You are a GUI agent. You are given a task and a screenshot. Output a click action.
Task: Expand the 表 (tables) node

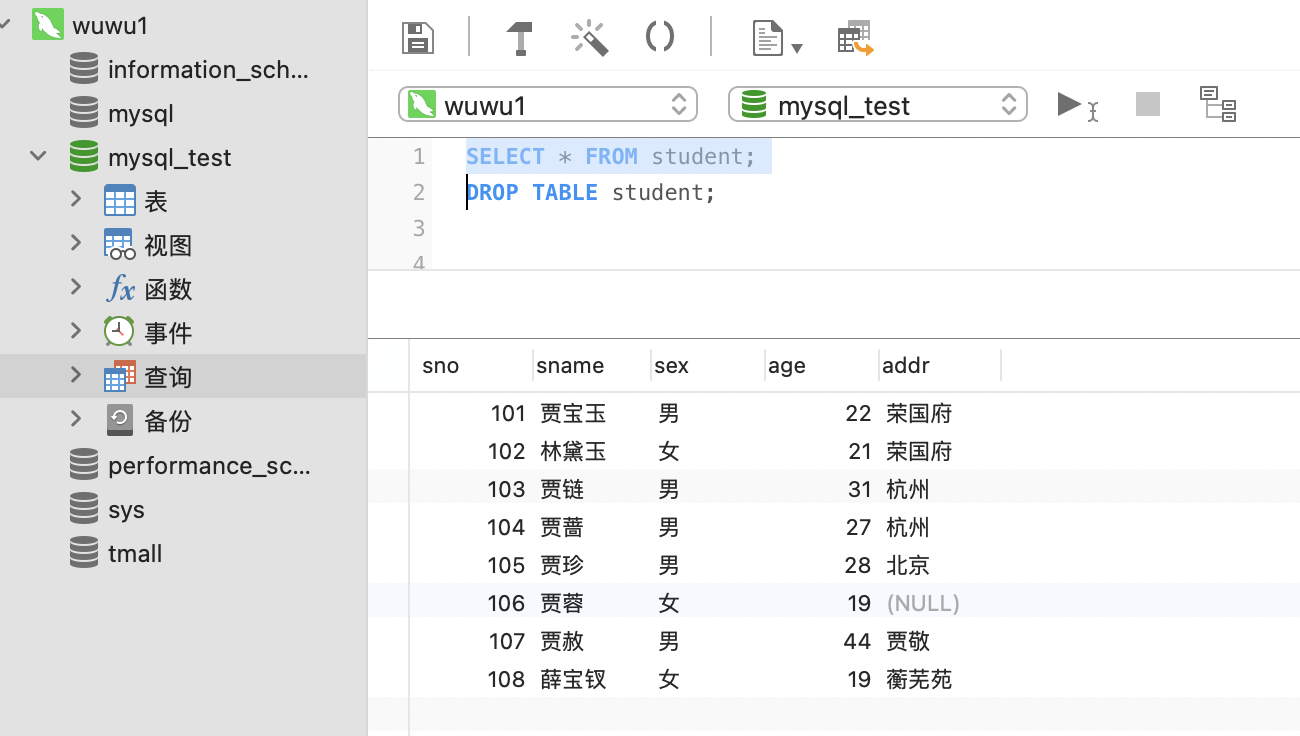tap(76, 199)
